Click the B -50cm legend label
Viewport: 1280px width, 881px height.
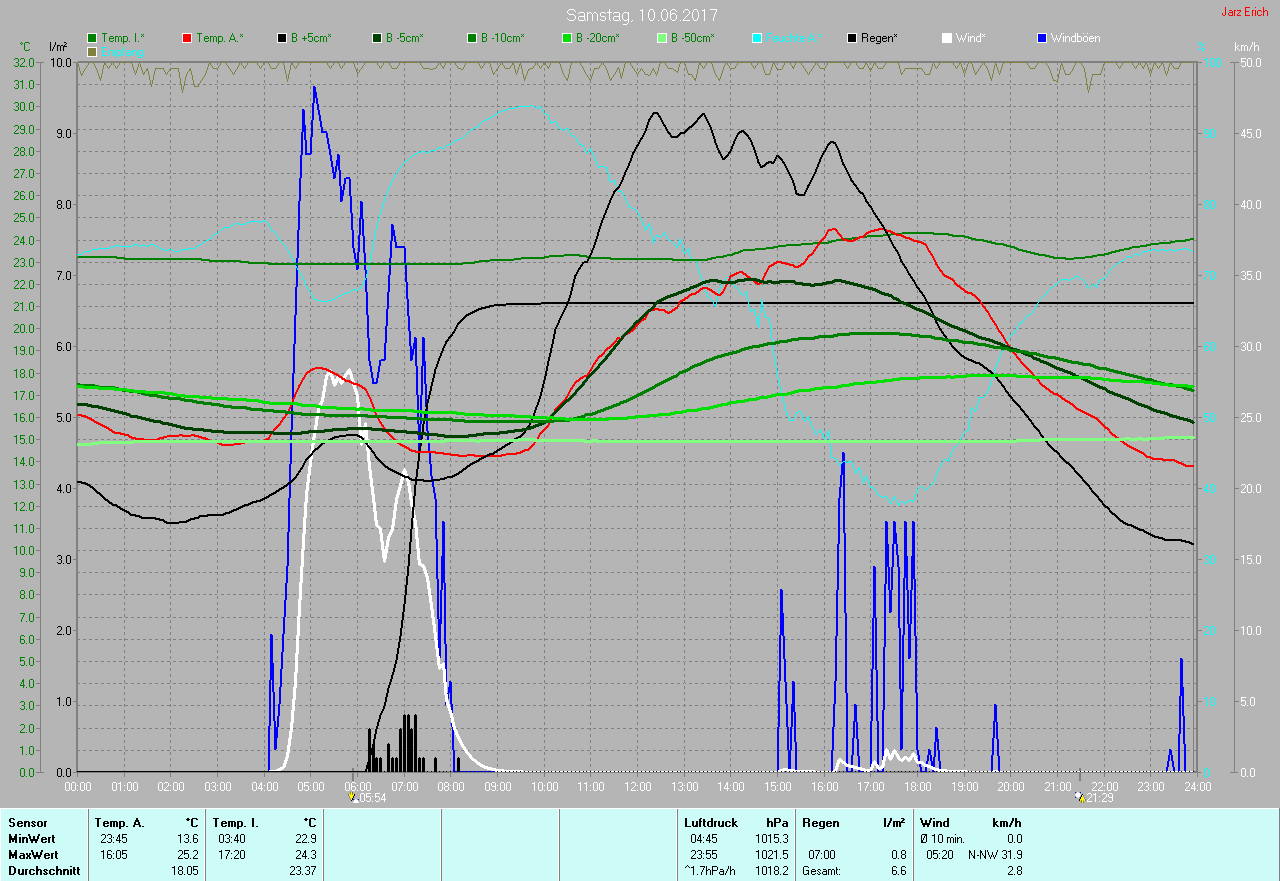pos(691,38)
